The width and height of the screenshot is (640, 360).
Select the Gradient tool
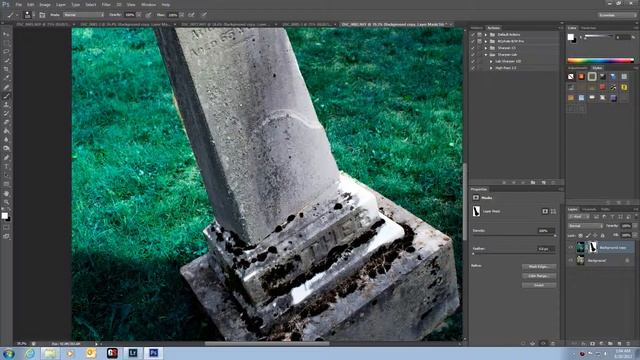pos(6,131)
